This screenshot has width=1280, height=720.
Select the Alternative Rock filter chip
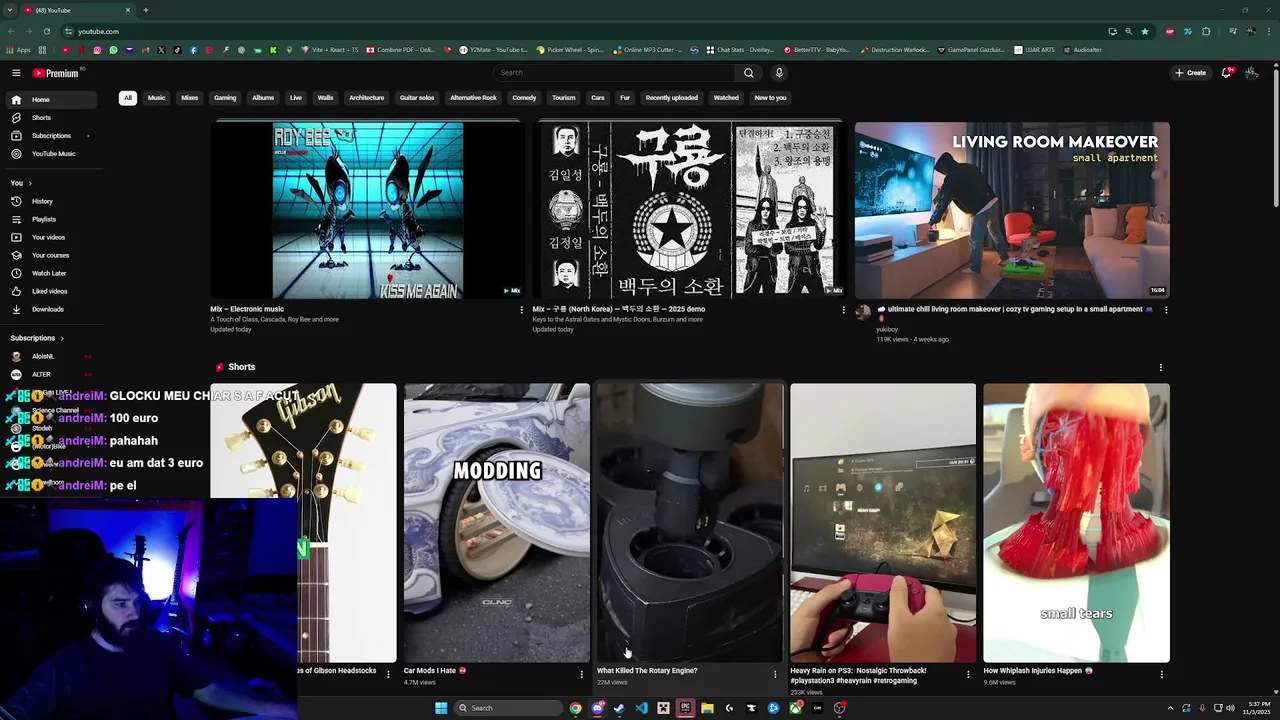(473, 98)
